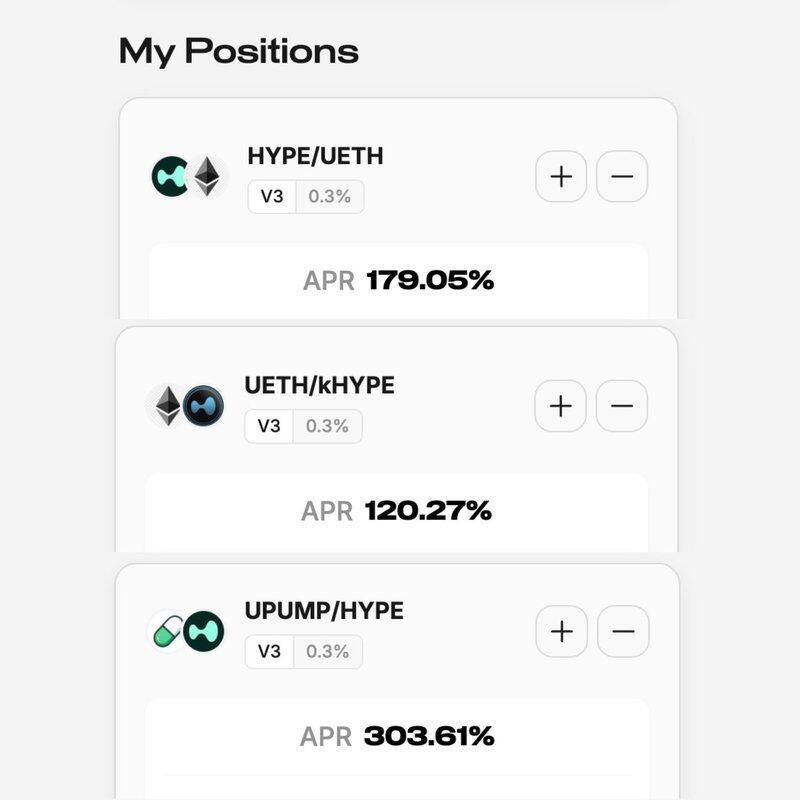Select the 179.05% APR row
The image size is (800, 800).
pos(398,280)
